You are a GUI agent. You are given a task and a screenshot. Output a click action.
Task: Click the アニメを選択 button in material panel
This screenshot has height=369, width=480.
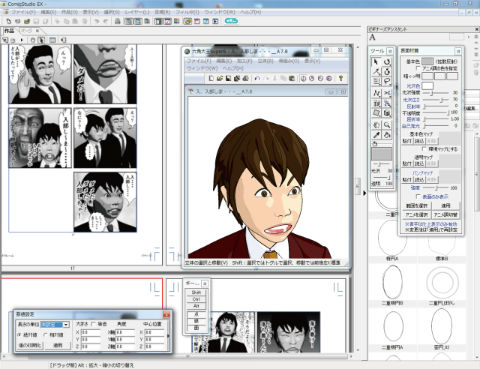point(417,215)
